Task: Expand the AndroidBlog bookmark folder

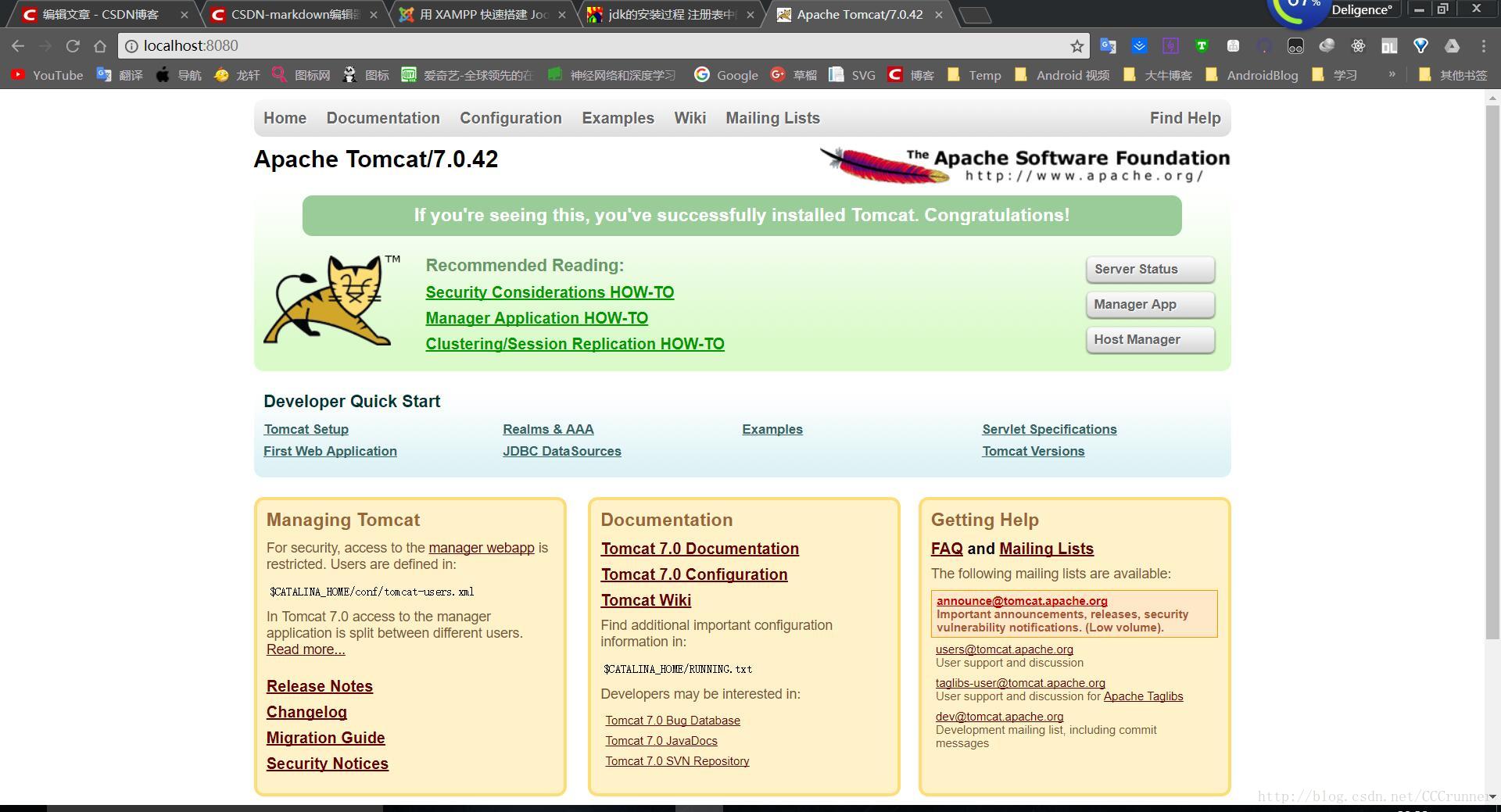Action: coord(1252,75)
